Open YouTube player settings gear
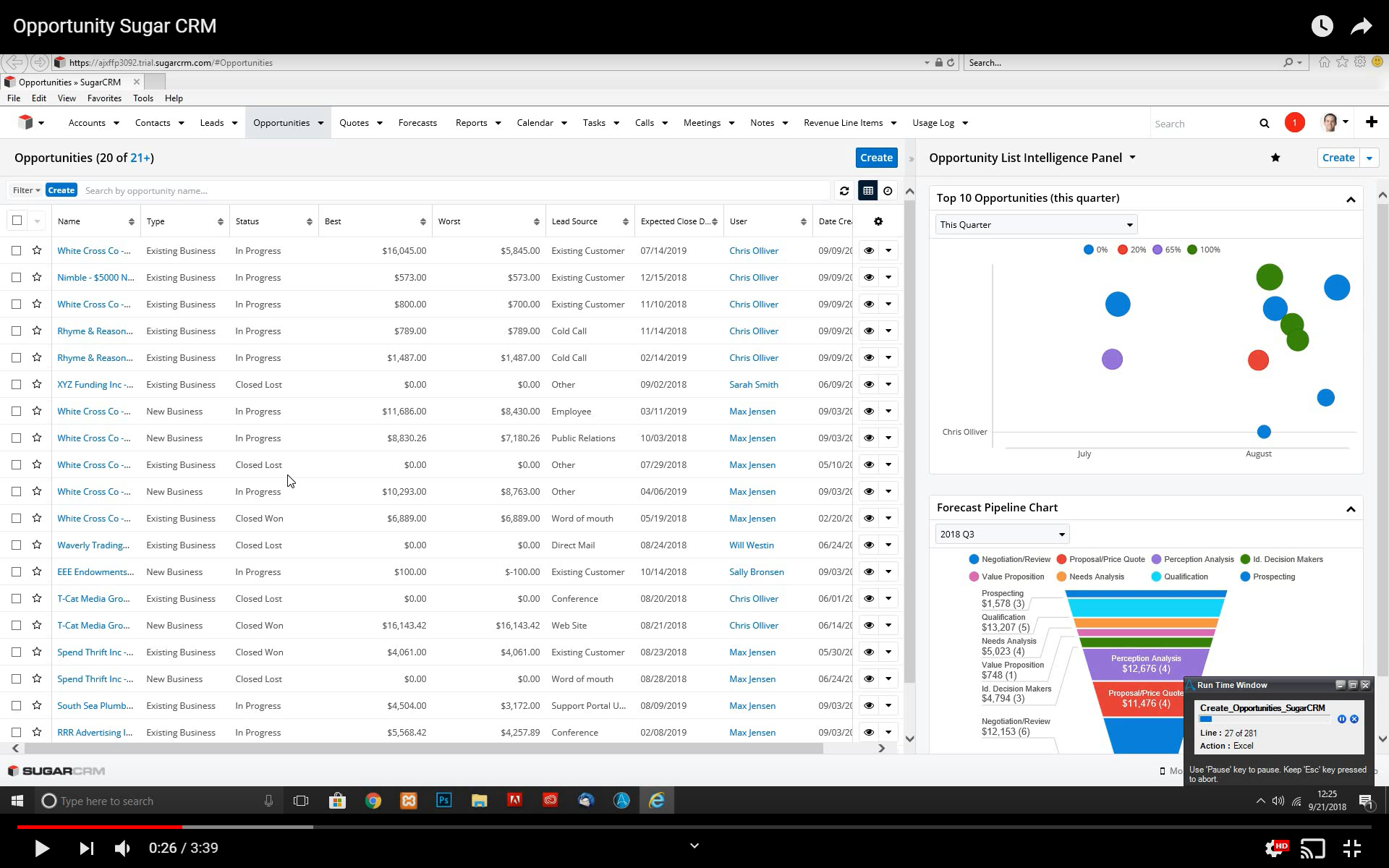The image size is (1389, 868). [x=1275, y=848]
